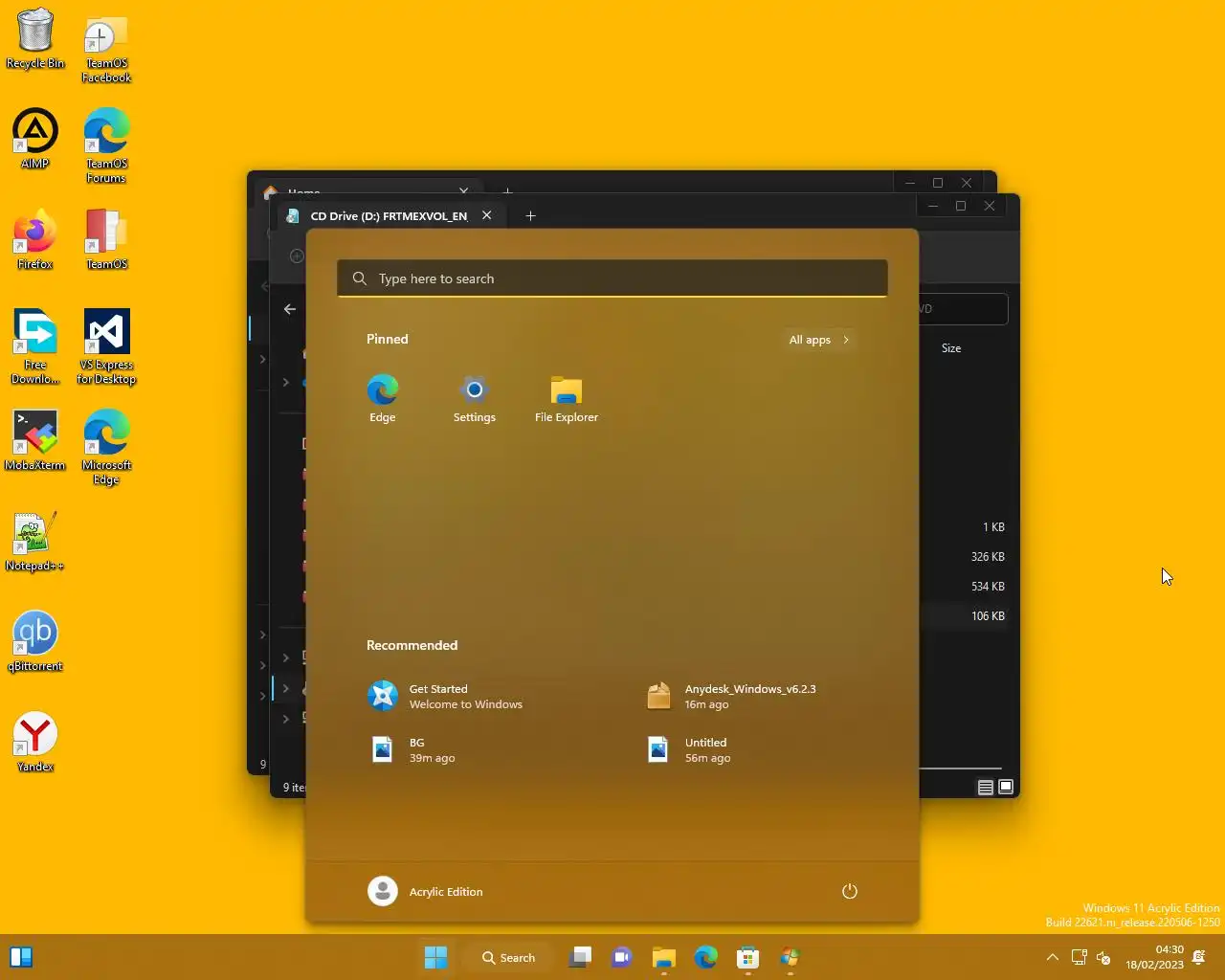The height and width of the screenshot is (980, 1225).
Task: Select TeamOS Facebook desktop shortcut
Action: (x=106, y=48)
